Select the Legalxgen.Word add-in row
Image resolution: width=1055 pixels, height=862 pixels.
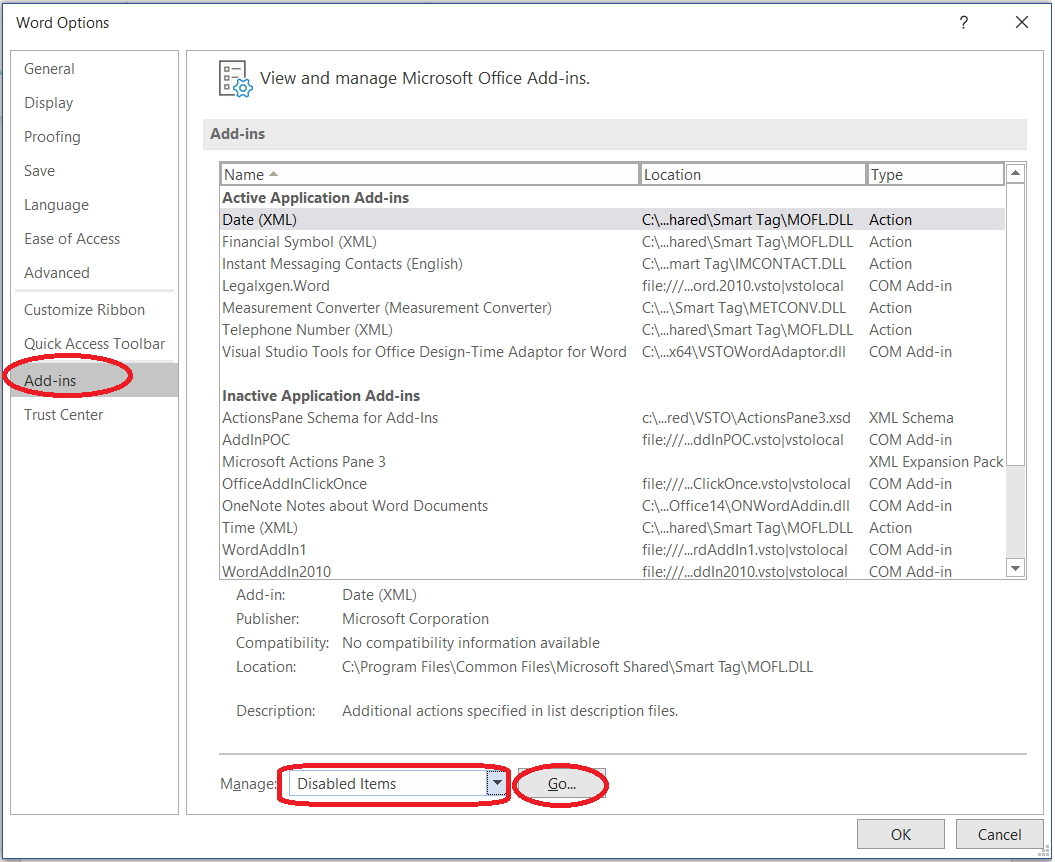pyautogui.click(x=276, y=286)
